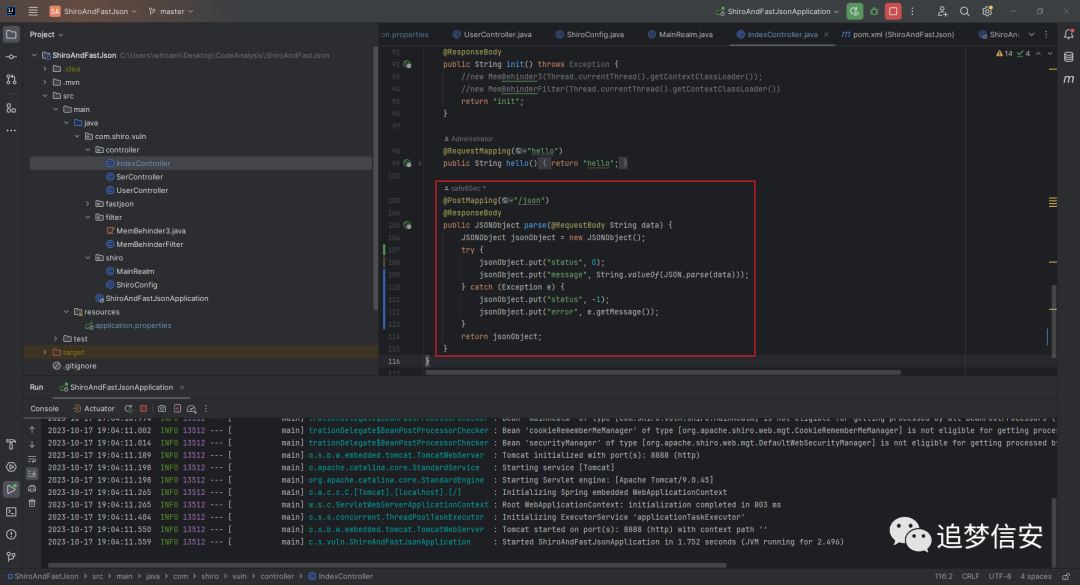Click the green Rerun application icon

[x=855, y=11]
